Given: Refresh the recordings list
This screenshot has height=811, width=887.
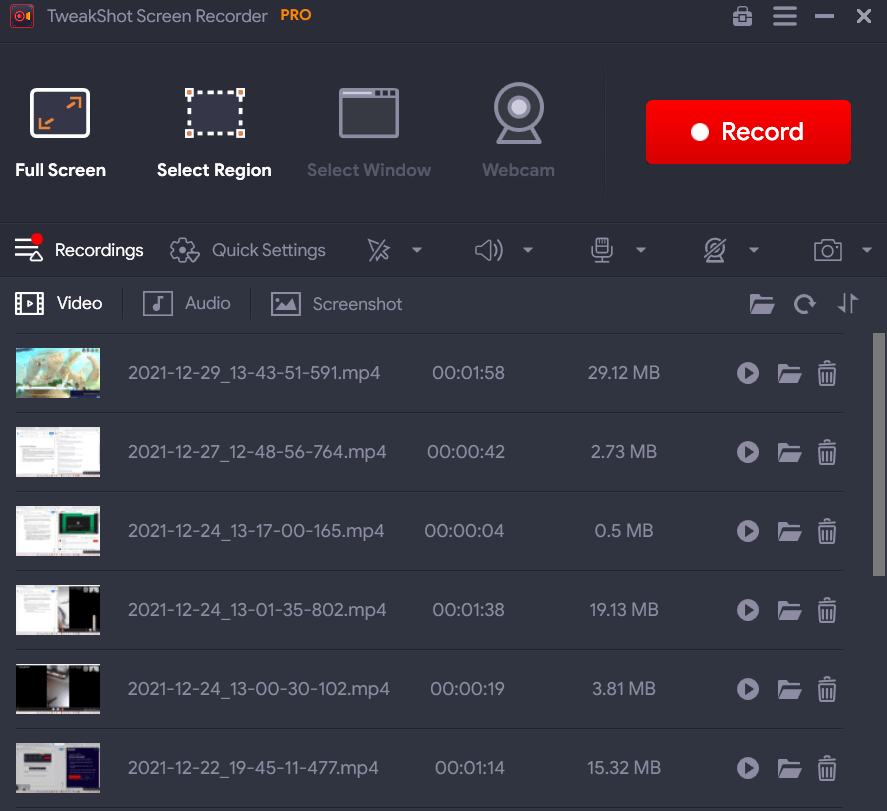Looking at the screenshot, I should click(805, 303).
